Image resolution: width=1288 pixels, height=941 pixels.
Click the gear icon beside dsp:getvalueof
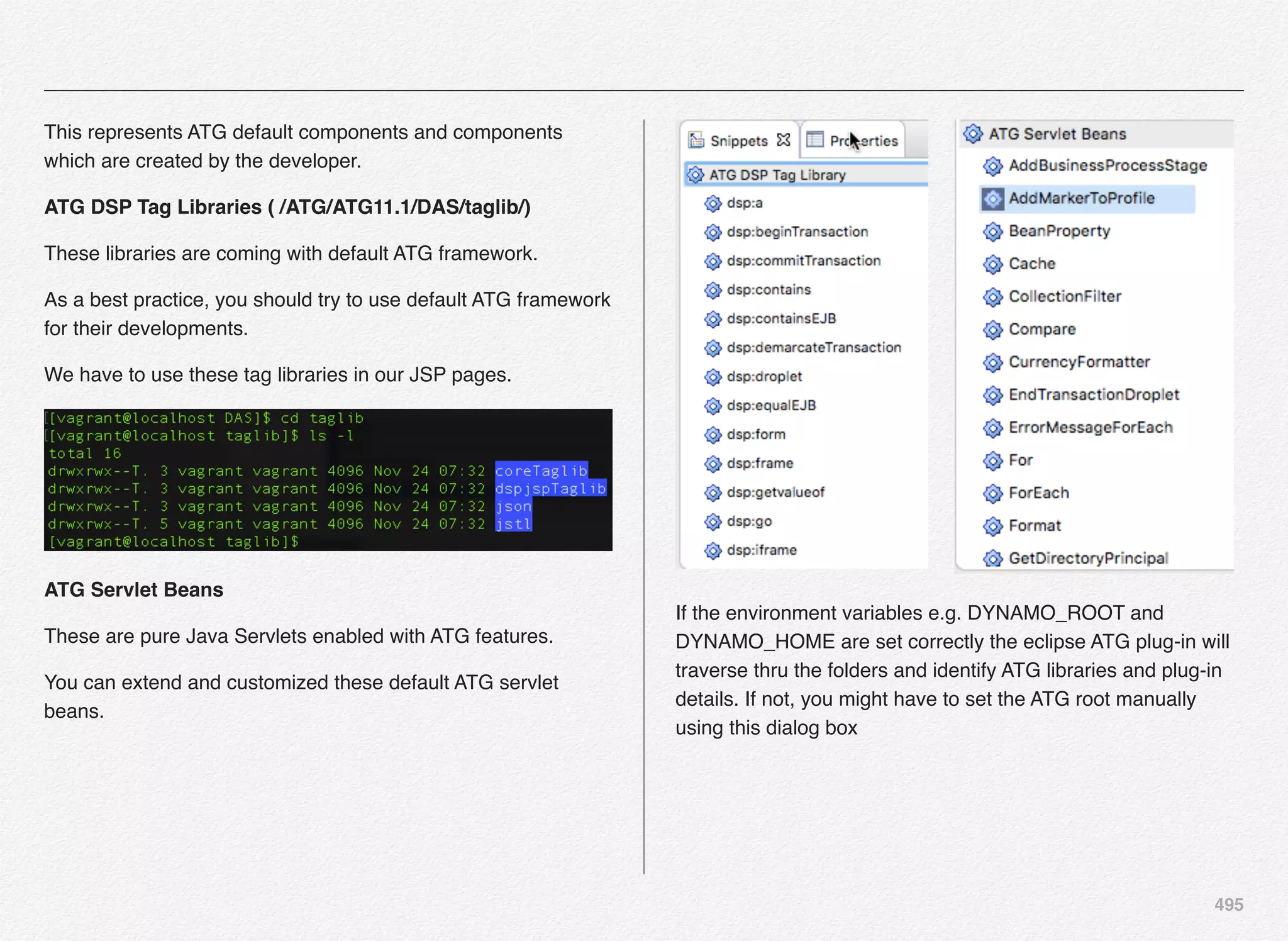click(x=713, y=493)
